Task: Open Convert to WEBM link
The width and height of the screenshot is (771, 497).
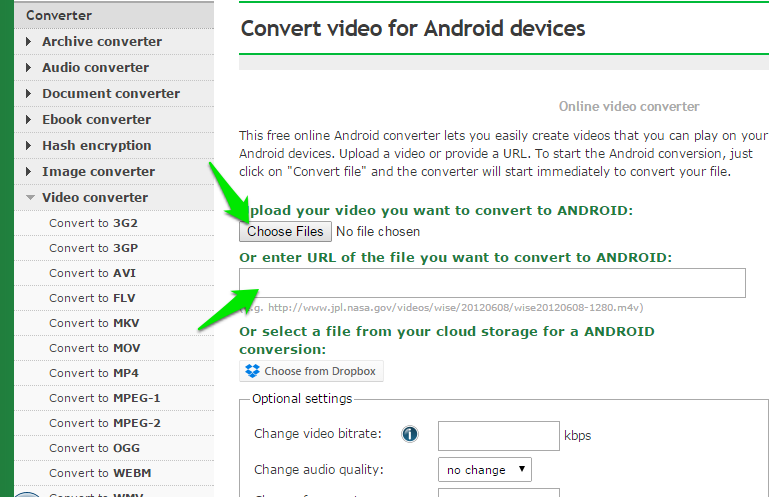Action: (x=100, y=473)
